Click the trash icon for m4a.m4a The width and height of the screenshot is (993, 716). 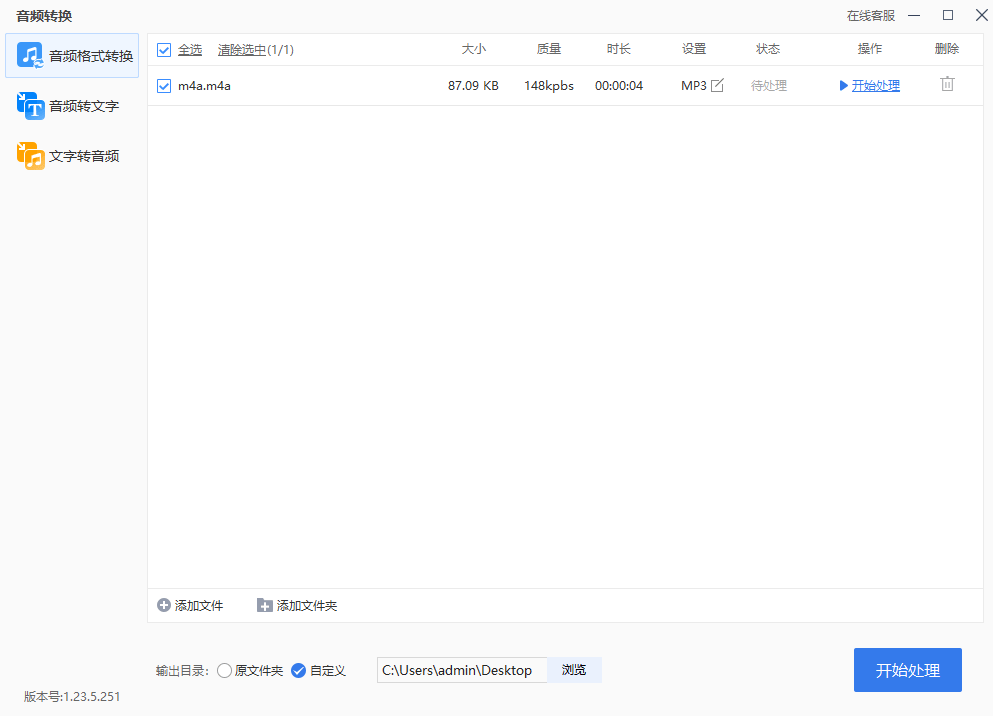click(x=946, y=85)
